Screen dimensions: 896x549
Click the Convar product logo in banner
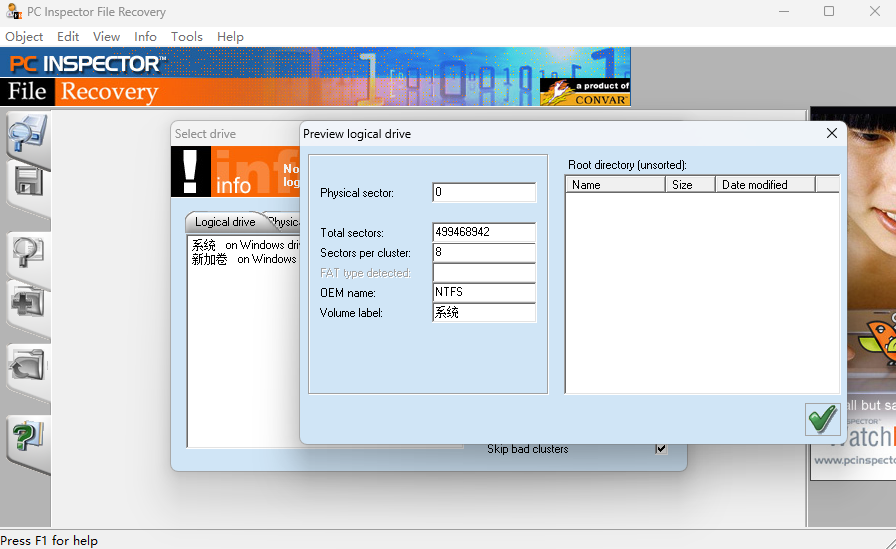585,92
